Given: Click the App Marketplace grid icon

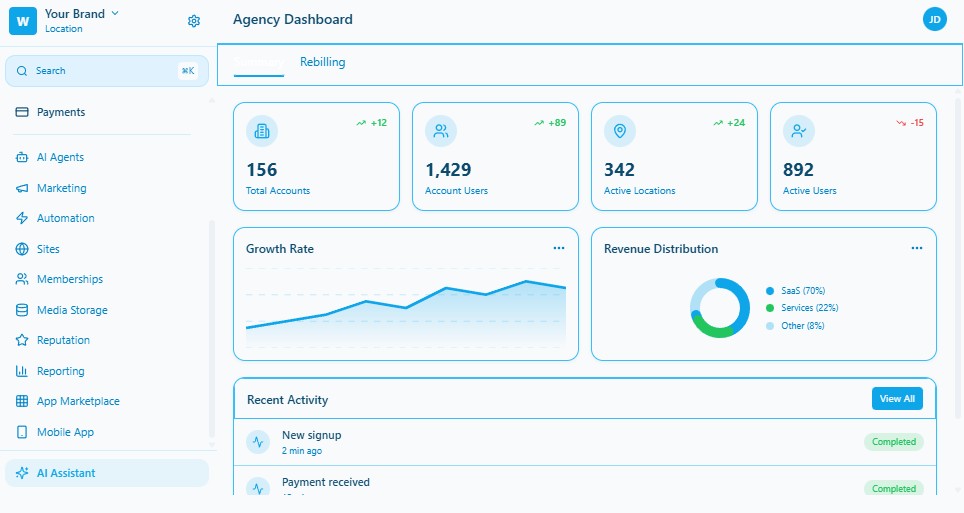Looking at the screenshot, I should [22, 401].
